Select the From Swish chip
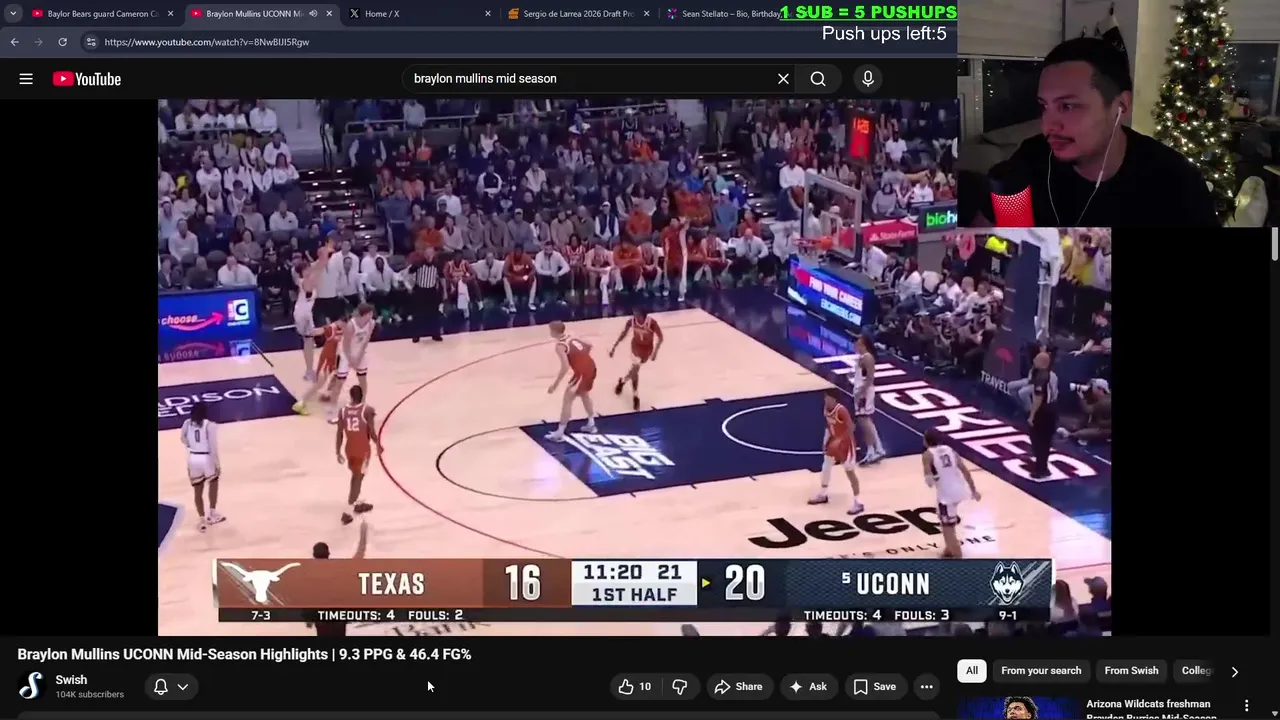The width and height of the screenshot is (1280, 720). point(1131,671)
